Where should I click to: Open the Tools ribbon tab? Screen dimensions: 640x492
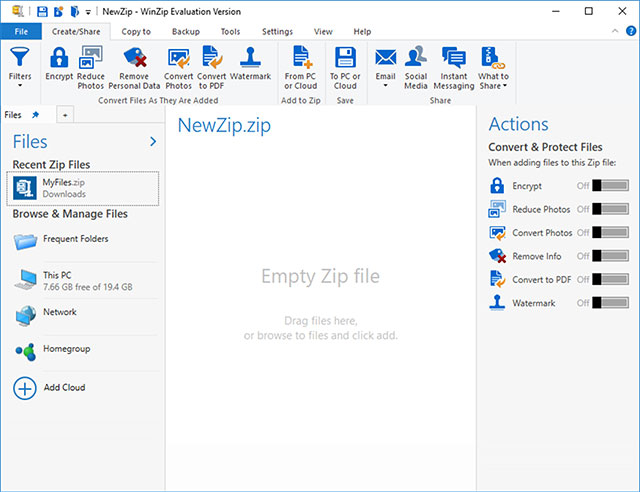[230, 31]
